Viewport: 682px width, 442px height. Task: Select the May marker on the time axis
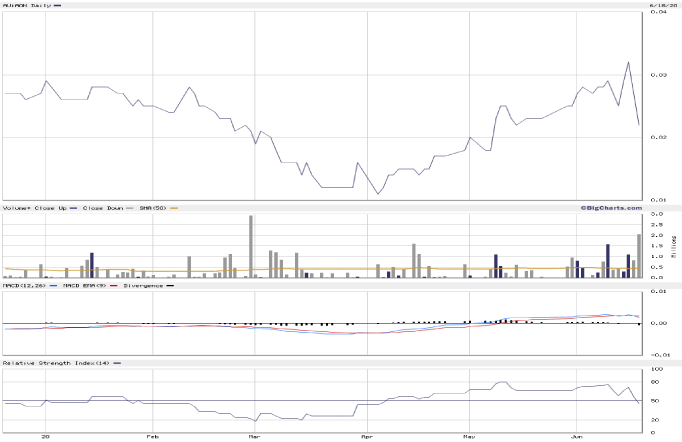point(469,436)
